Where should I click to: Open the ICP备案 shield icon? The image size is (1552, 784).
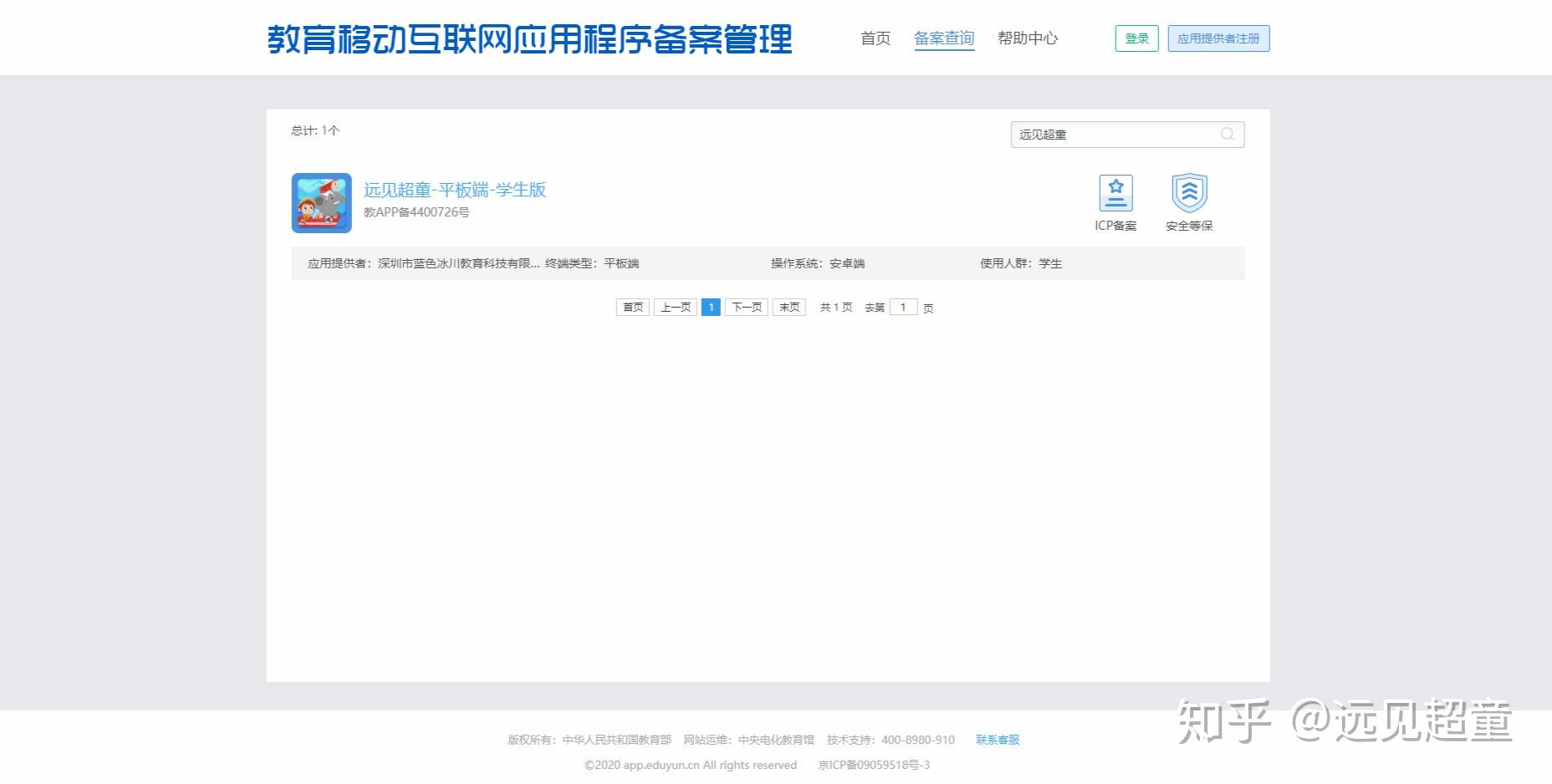(x=1115, y=194)
